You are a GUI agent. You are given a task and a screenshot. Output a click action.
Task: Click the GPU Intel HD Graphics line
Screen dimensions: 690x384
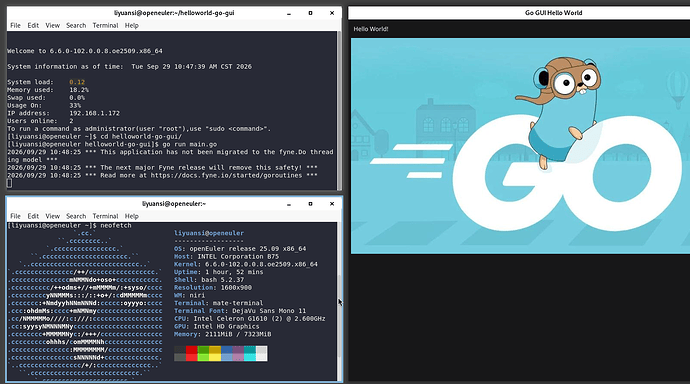(217, 326)
